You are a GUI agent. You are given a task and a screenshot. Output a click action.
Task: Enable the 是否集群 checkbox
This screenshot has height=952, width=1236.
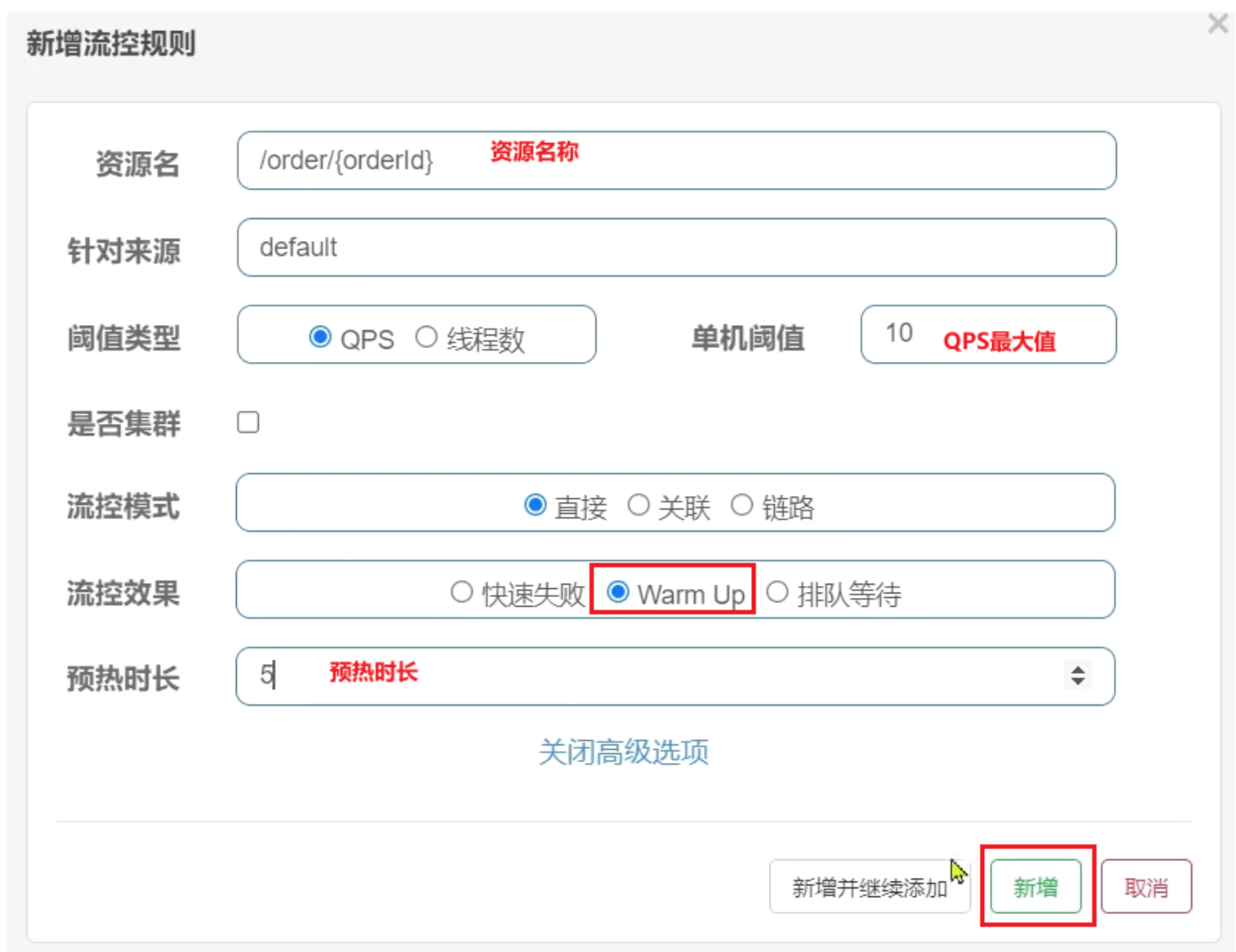click(248, 422)
